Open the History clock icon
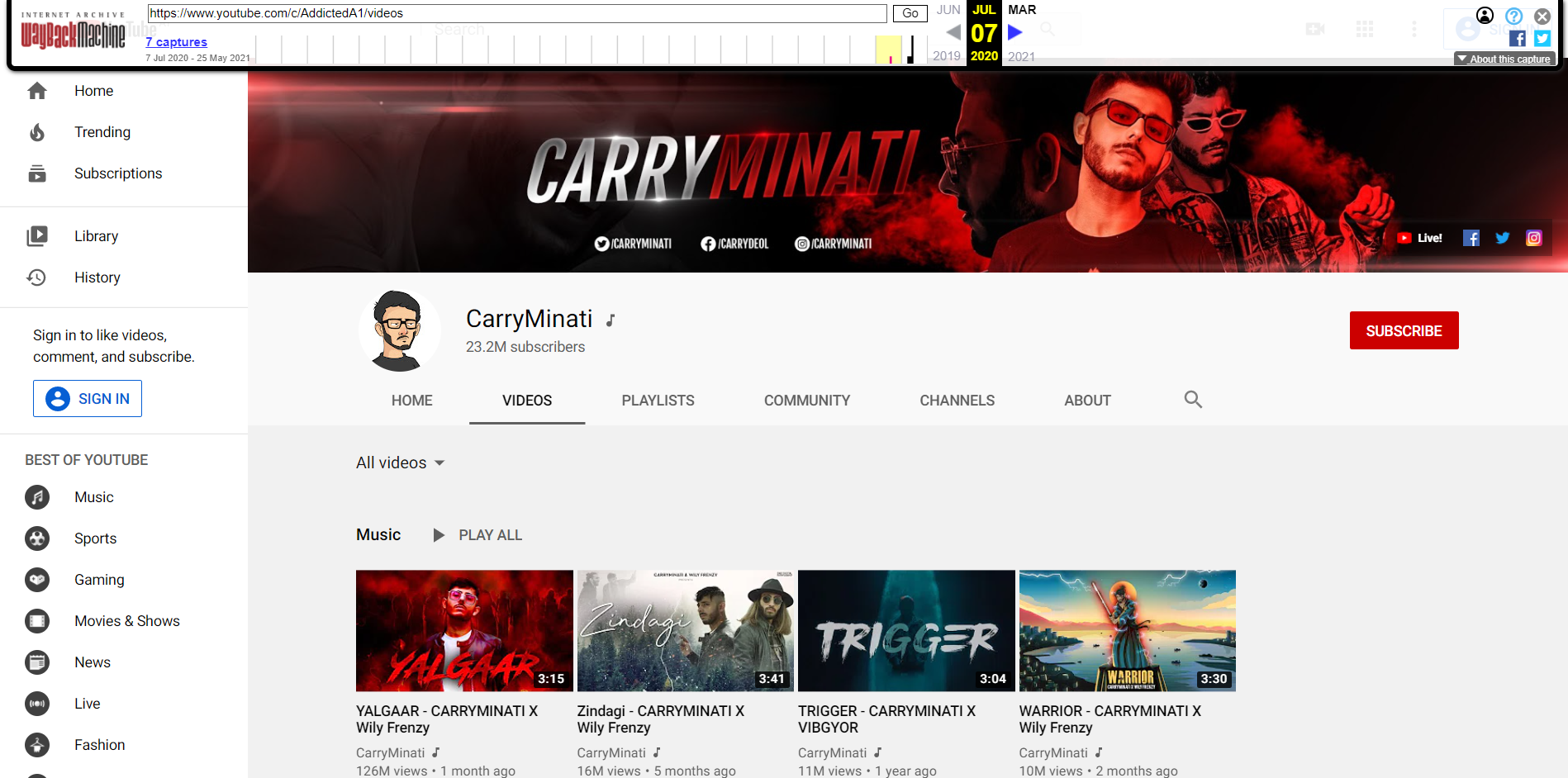Screen dimensions: 1568x778 [x=37, y=278]
